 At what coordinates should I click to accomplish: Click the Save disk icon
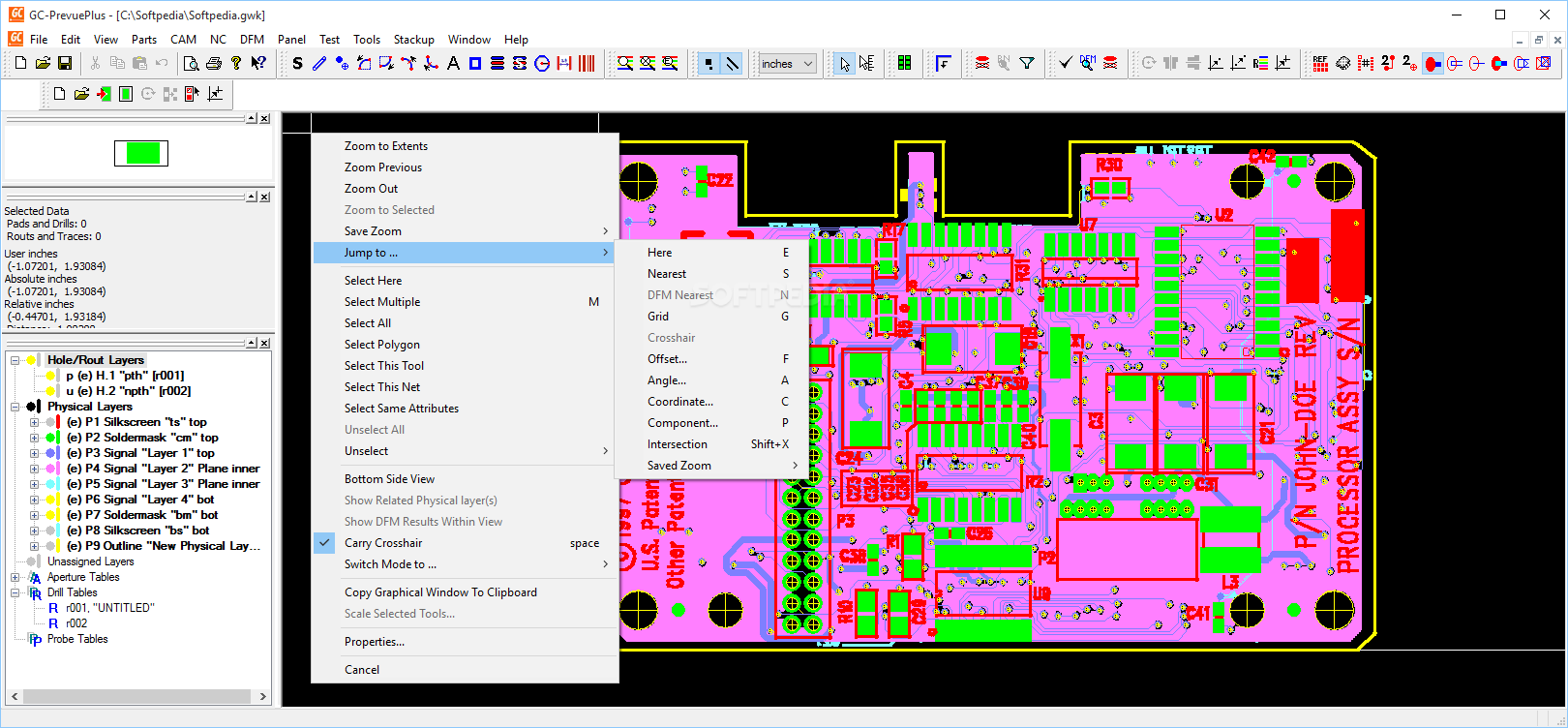point(65,63)
